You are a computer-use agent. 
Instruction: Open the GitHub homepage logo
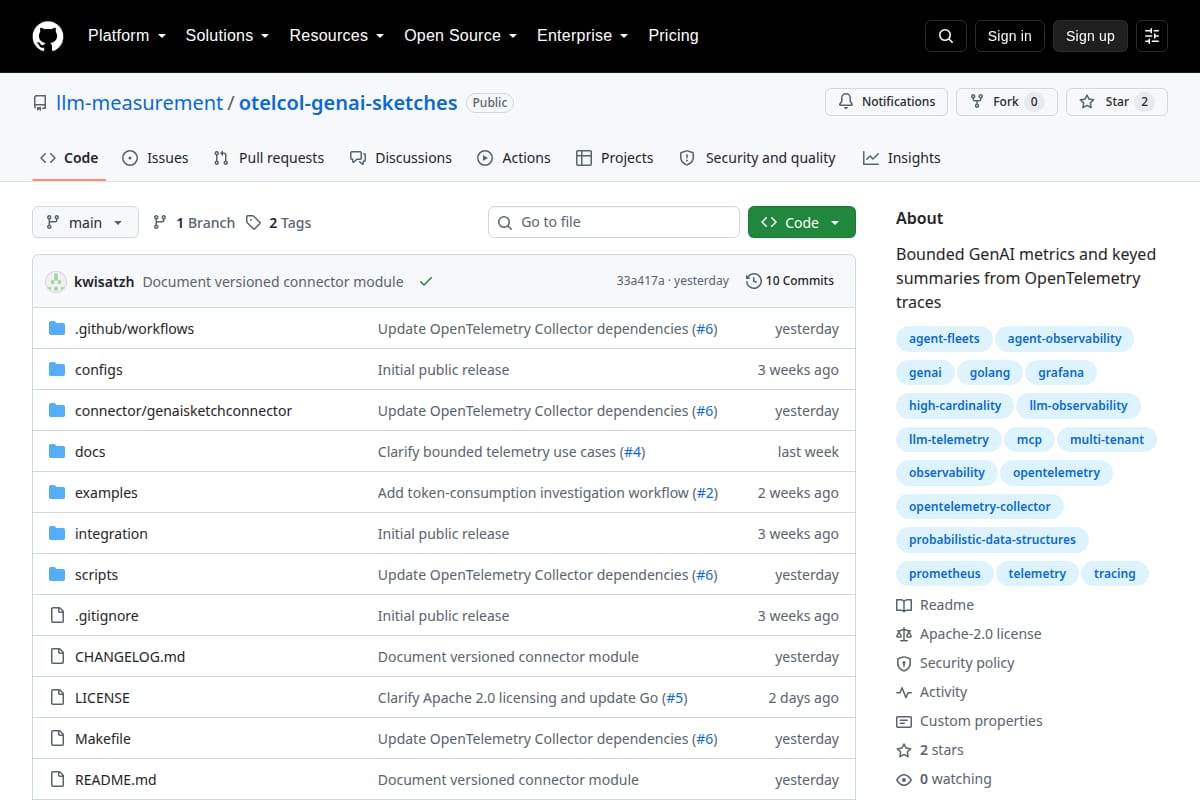click(48, 36)
